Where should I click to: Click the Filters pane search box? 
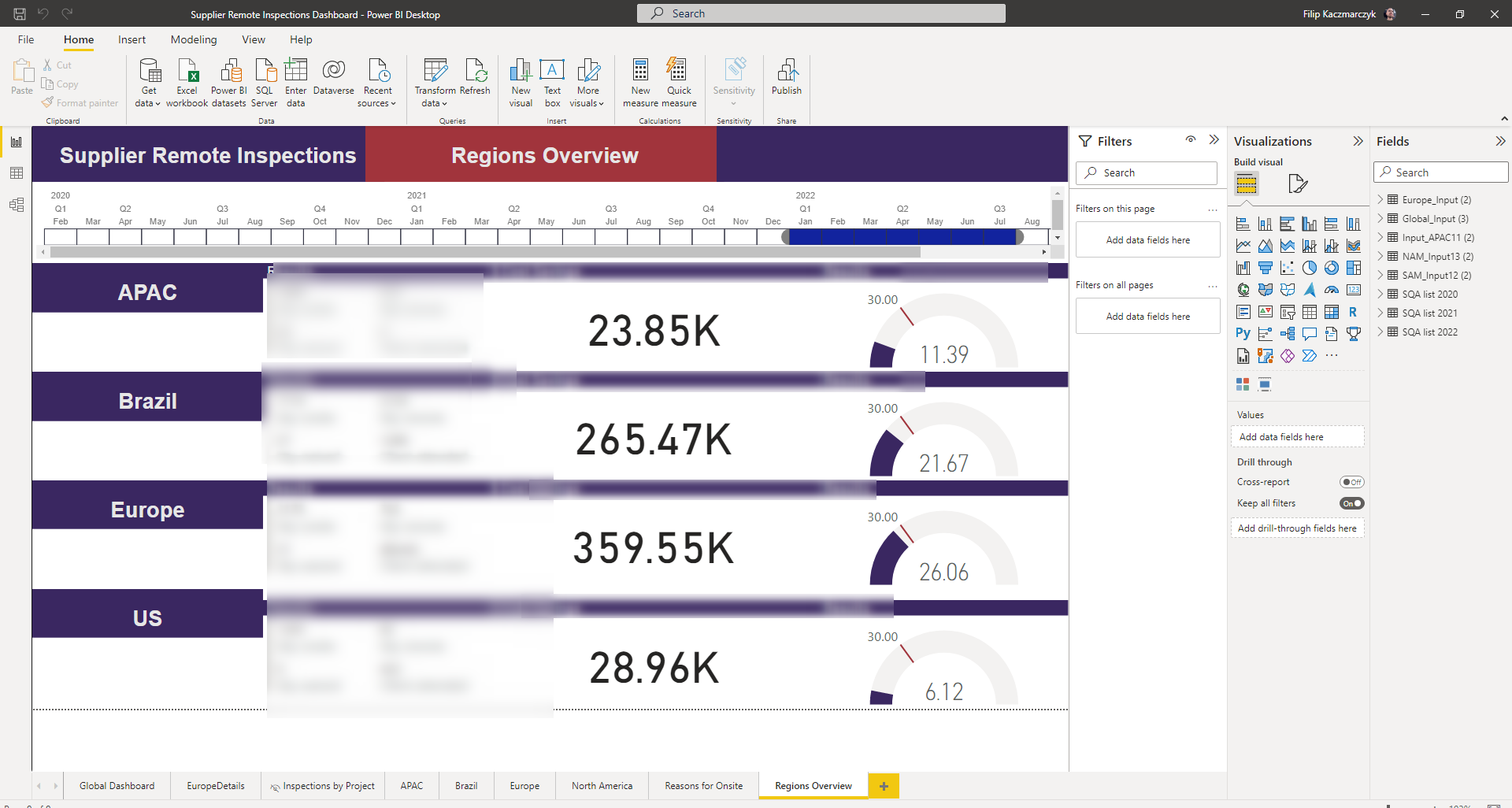click(1147, 172)
